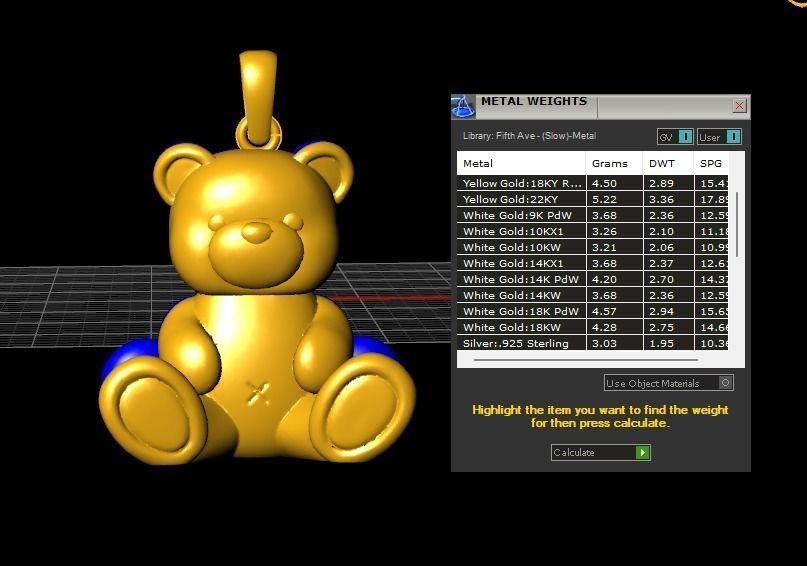Select the White Gold:14K PdW row

[592, 279]
